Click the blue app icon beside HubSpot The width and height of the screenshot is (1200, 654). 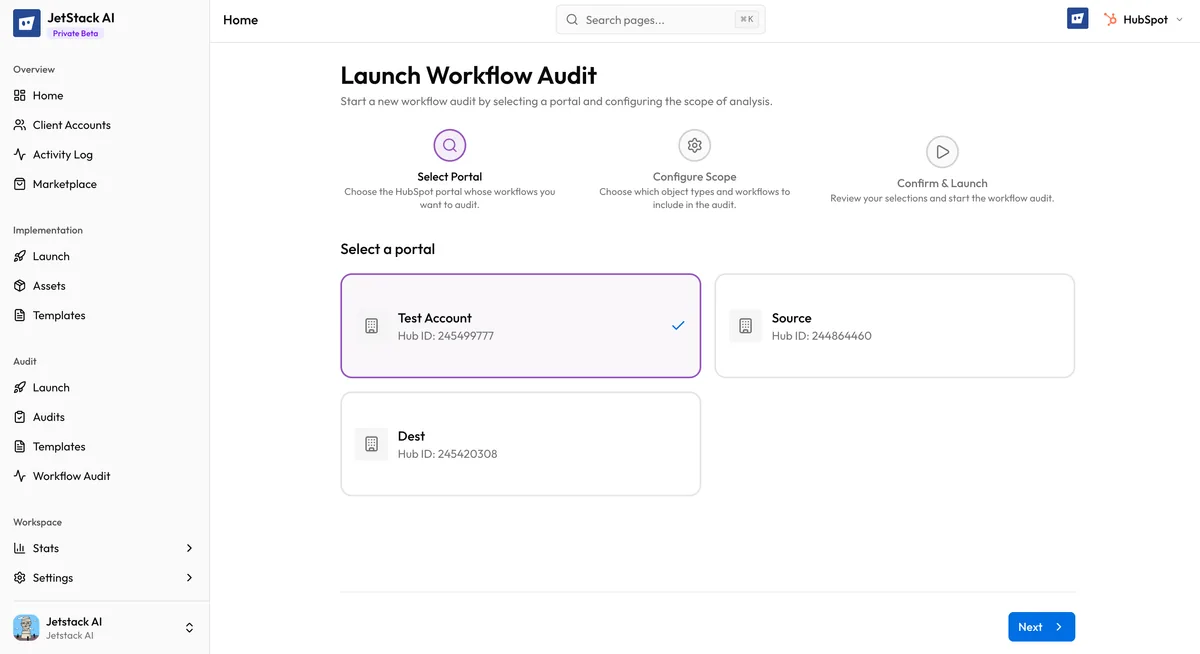click(1077, 17)
